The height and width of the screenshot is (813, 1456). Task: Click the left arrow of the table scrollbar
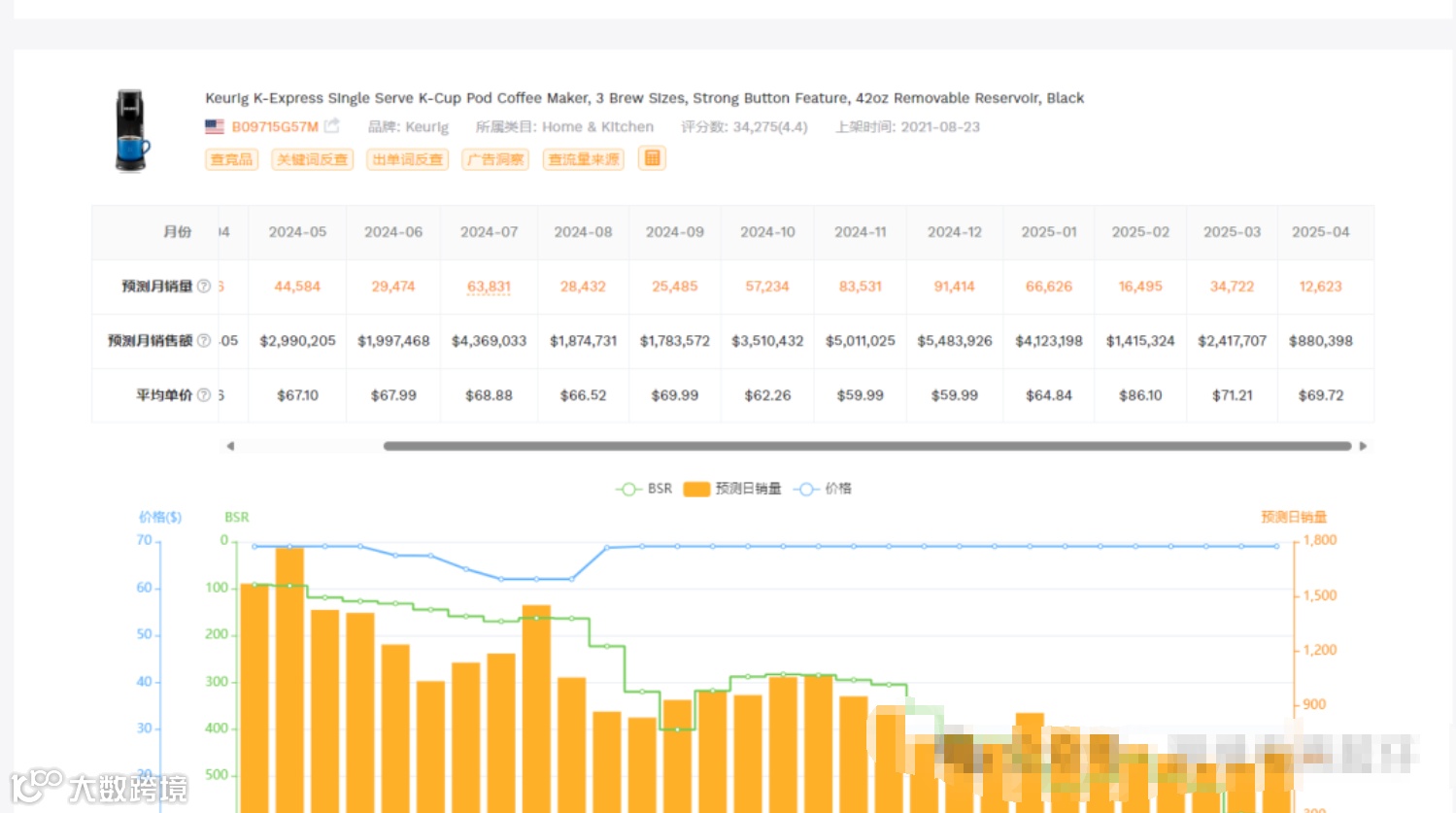click(x=230, y=447)
